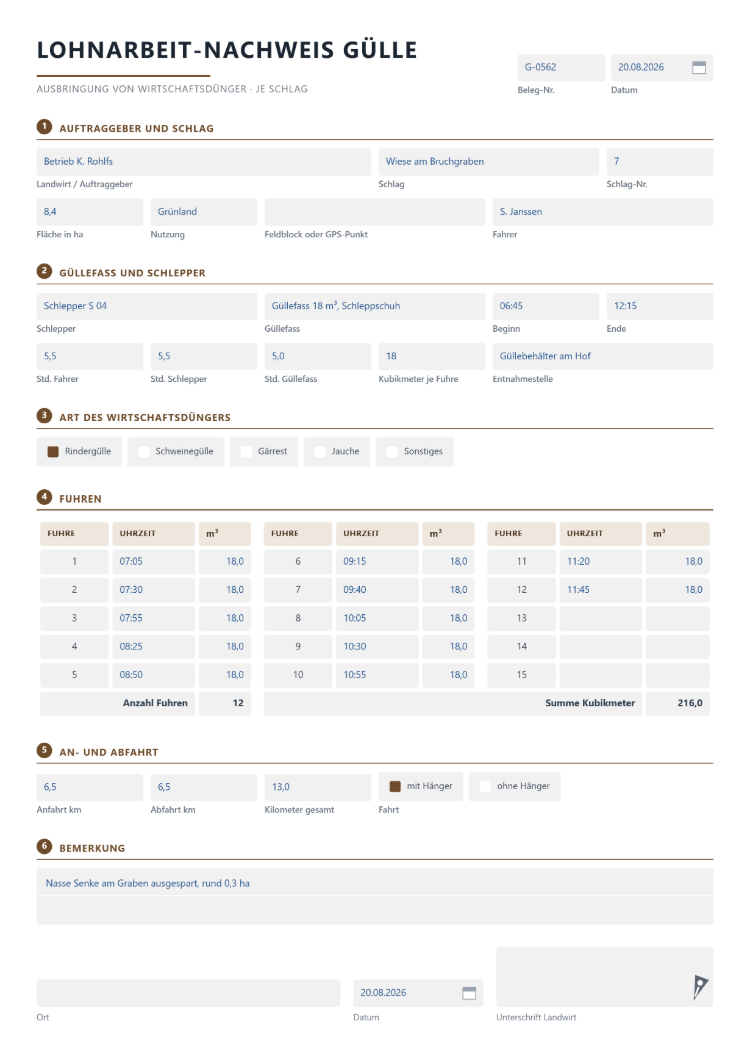750x1060 pixels.
Task: Click Summe Kubikmeter value 216,0
Action: [x=678, y=704]
